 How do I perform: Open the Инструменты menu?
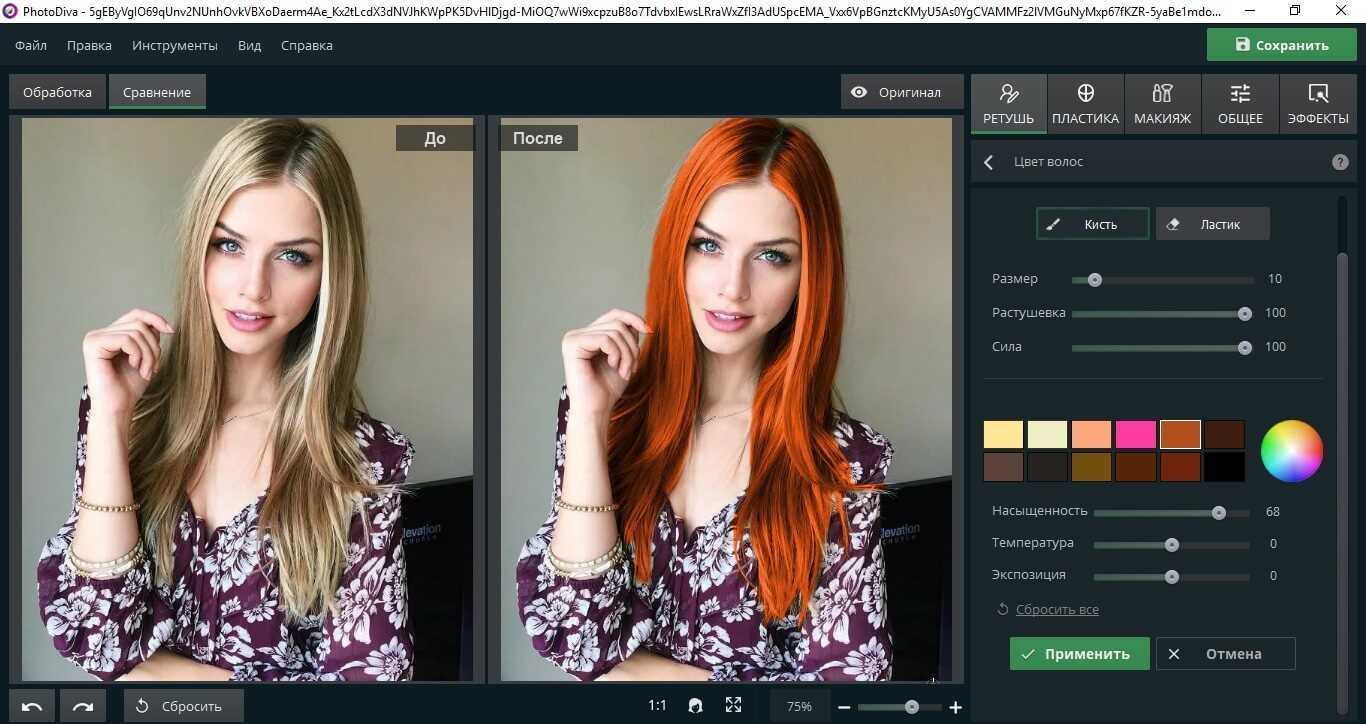[x=175, y=46]
